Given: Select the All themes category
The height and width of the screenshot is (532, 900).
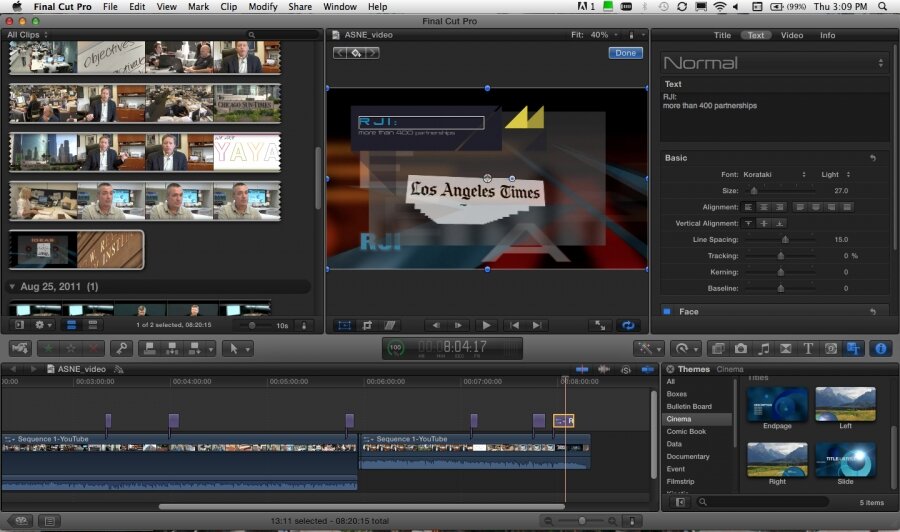Looking at the screenshot, I should coord(670,382).
